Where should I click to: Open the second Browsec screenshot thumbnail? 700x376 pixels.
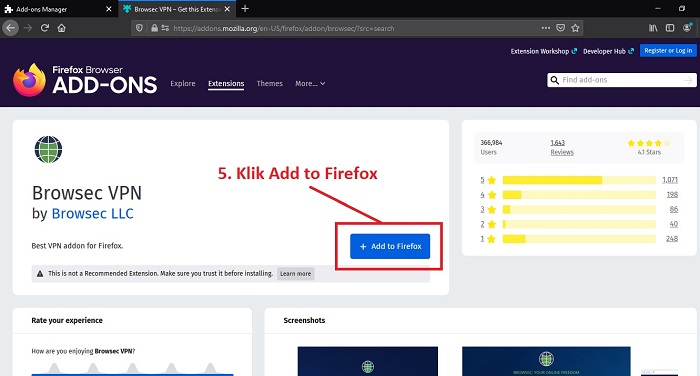pyautogui.click(x=546, y=361)
